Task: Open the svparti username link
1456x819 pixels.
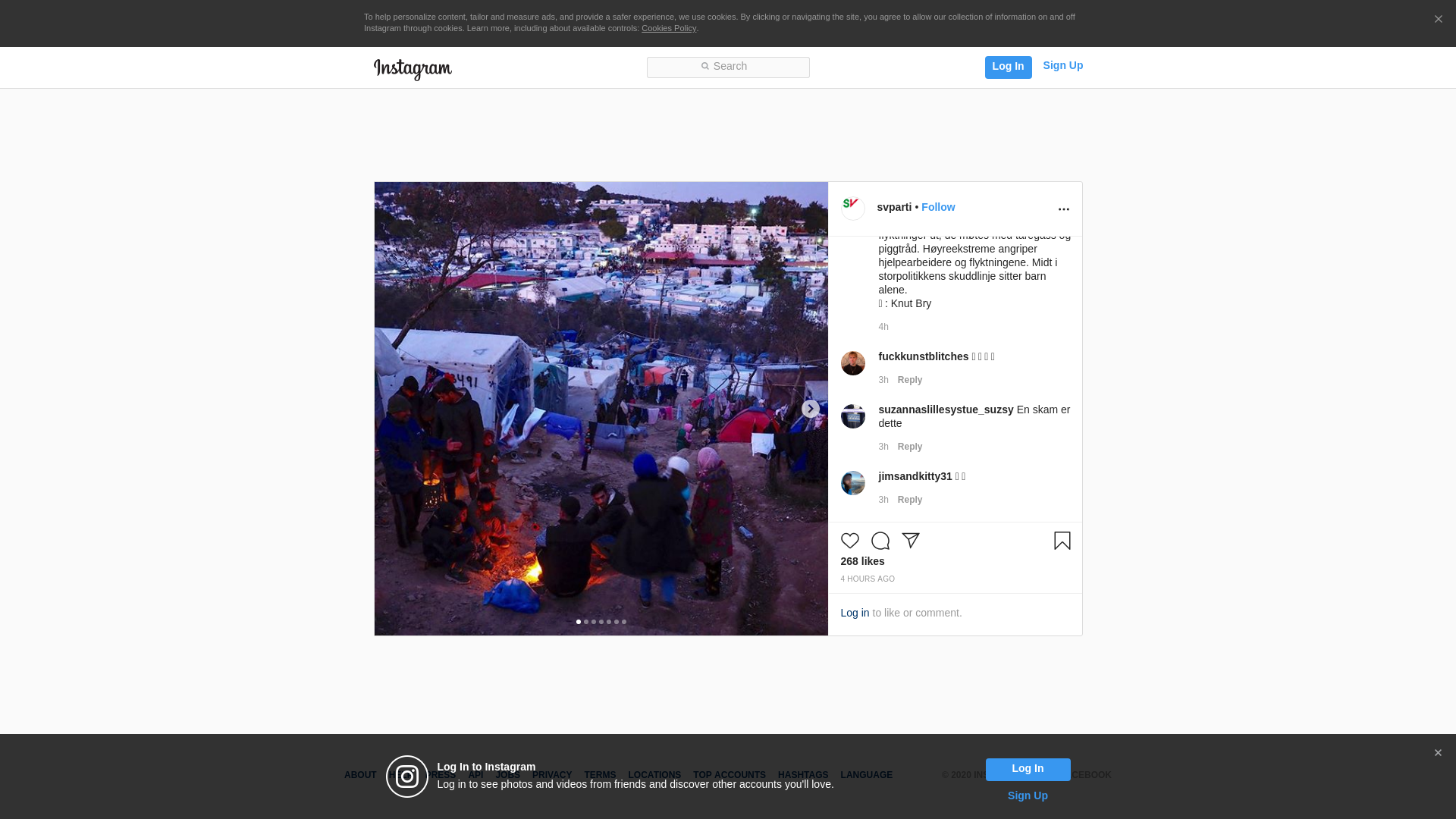Action: tap(894, 207)
